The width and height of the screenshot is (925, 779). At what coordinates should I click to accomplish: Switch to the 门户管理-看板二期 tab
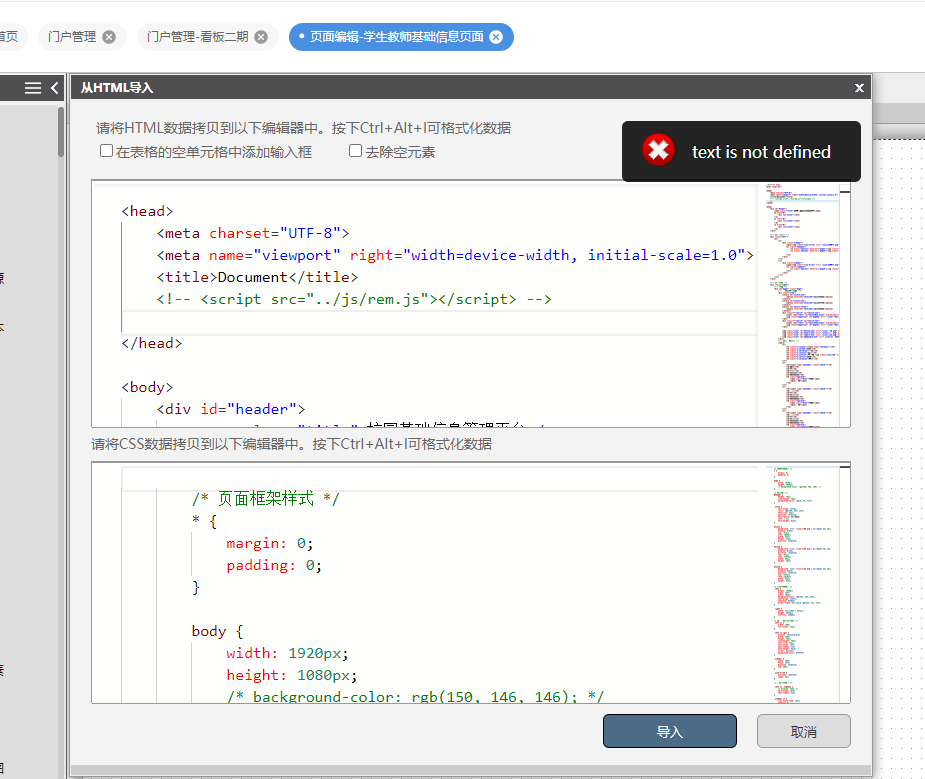[x=197, y=37]
